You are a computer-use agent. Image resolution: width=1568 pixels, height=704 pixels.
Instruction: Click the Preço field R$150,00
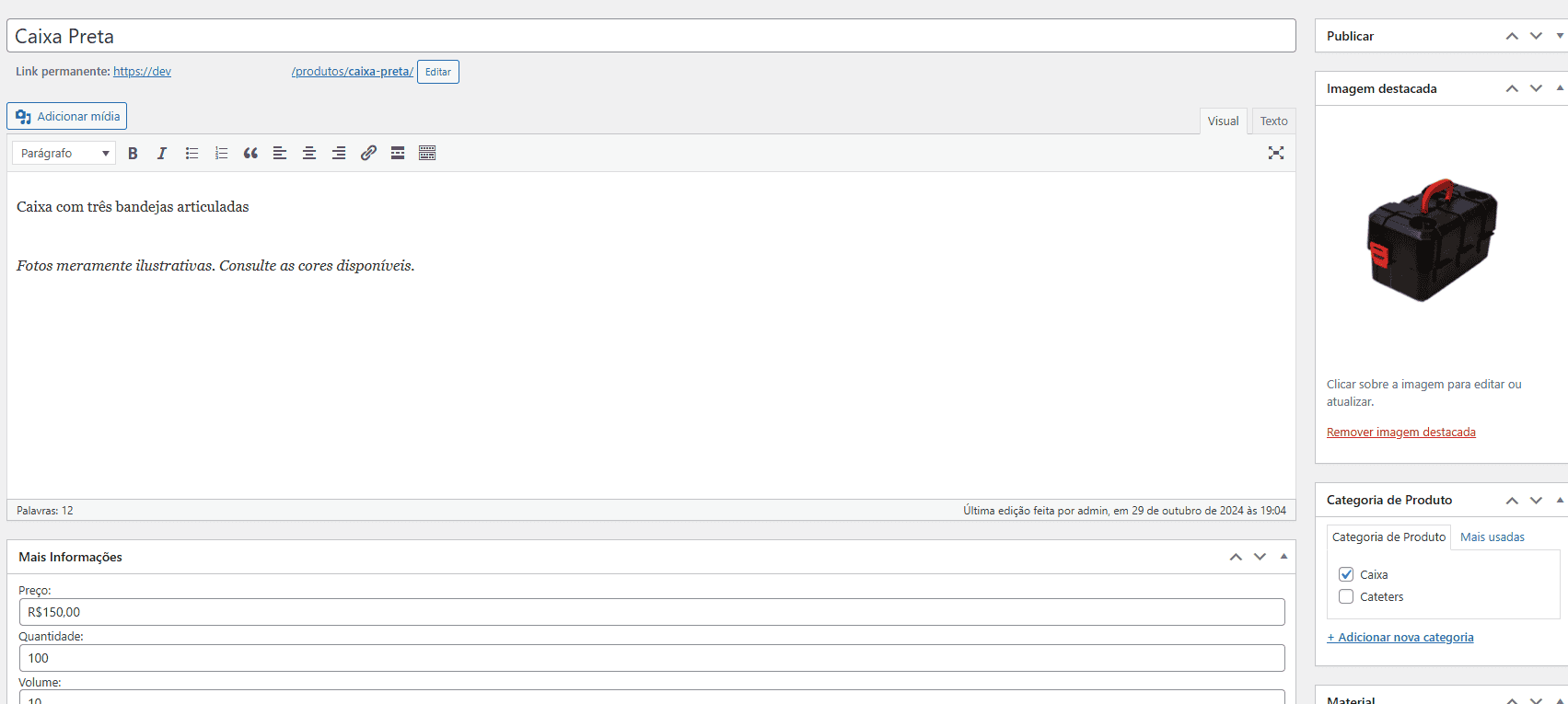coord(652,612)
